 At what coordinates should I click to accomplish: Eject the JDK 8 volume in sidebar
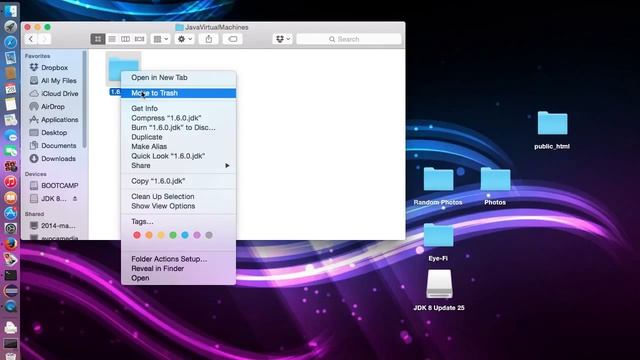pos(75,199)
